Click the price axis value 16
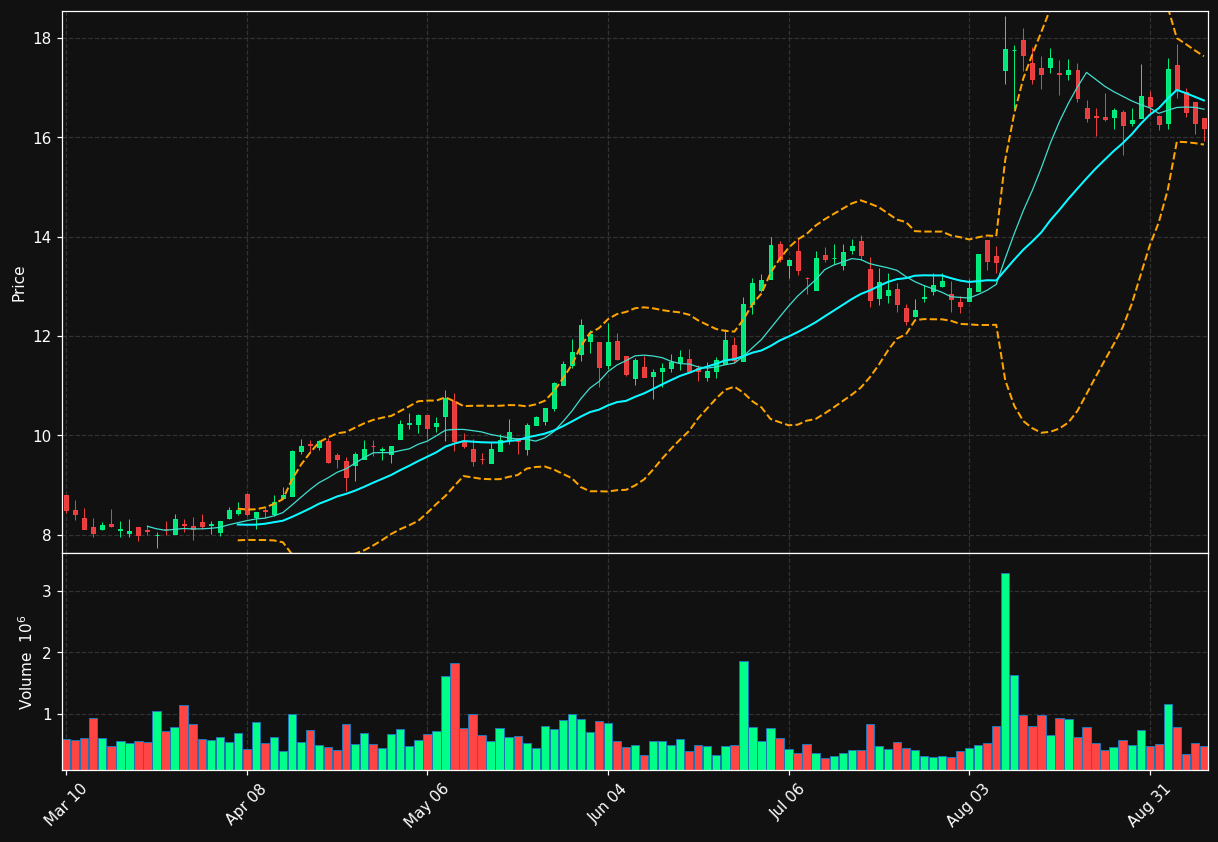1218x842 pixels. click(43, 137)
